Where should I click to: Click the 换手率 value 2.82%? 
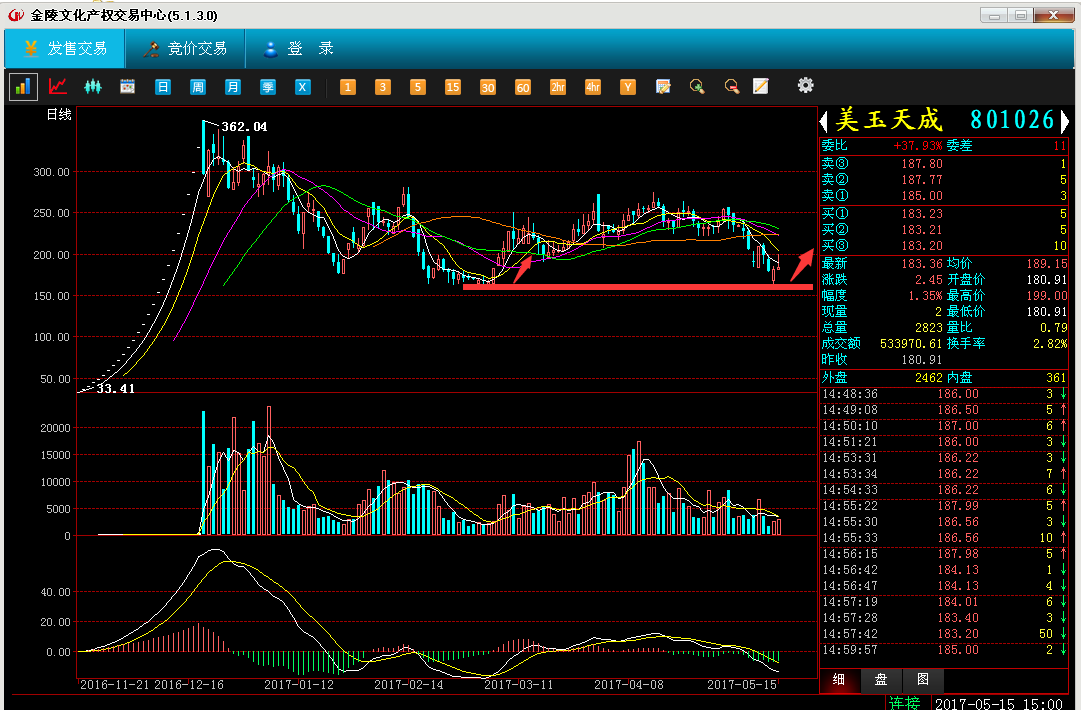[1050, 343]
